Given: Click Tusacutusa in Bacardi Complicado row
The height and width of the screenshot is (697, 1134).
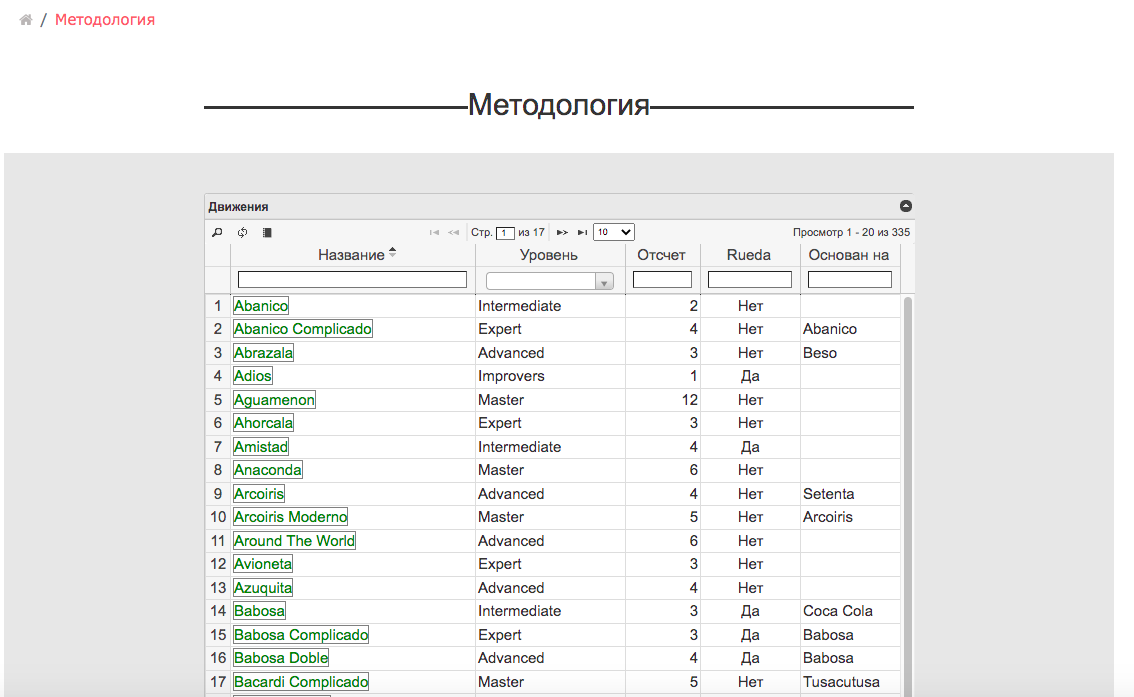Looking at the screenshot, I should click(x=841, y=682).
